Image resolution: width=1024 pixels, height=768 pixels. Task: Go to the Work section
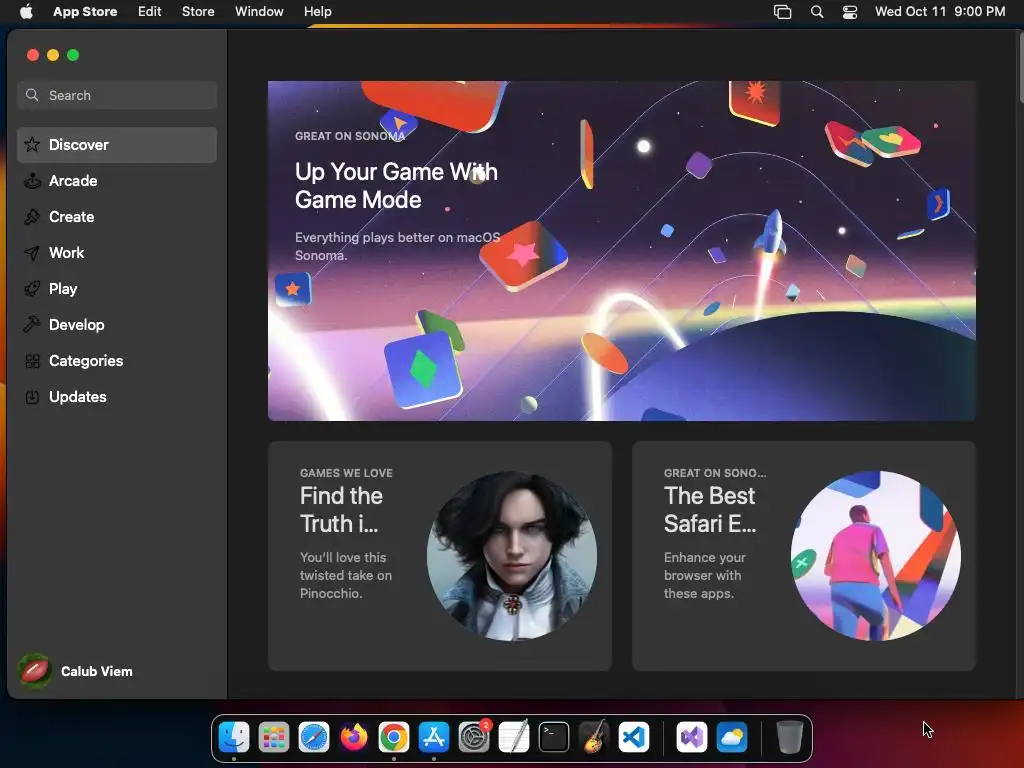117,253
